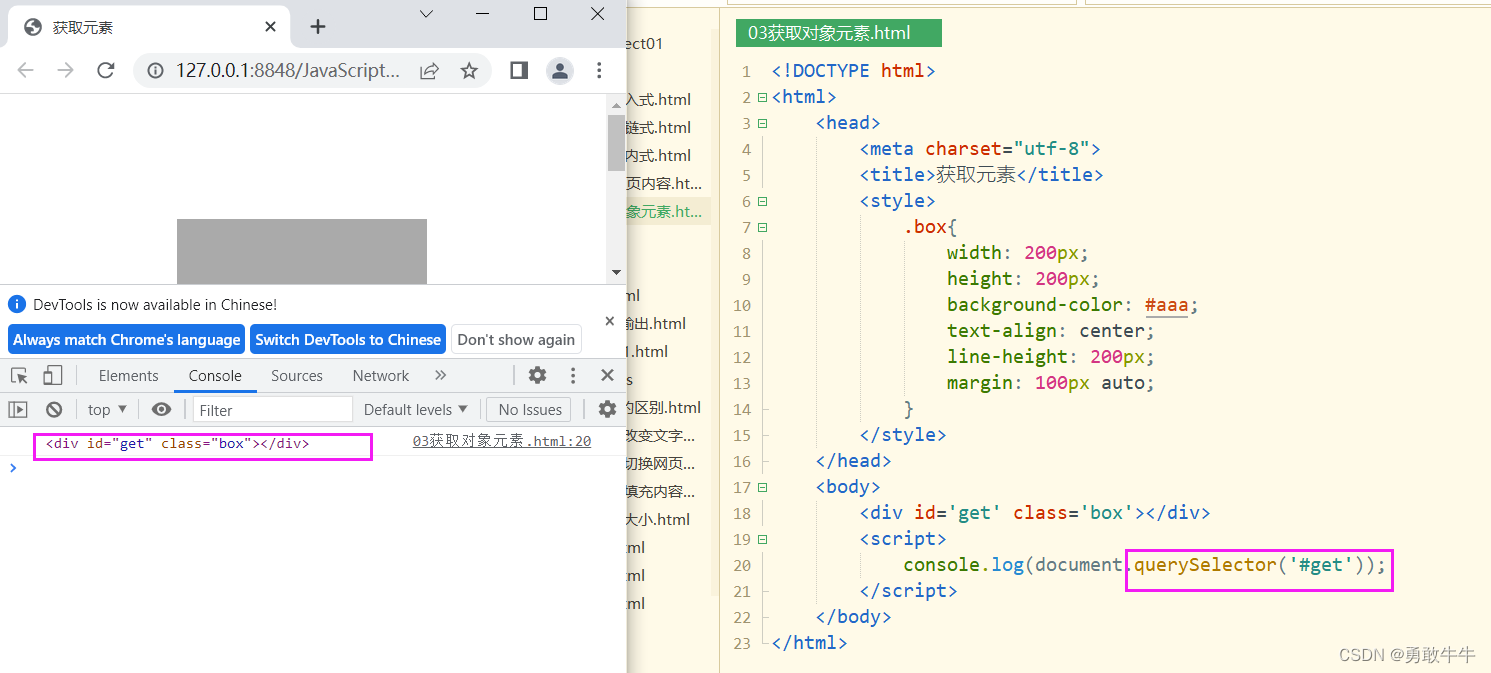Toggle console sidebar

point(18,409)
